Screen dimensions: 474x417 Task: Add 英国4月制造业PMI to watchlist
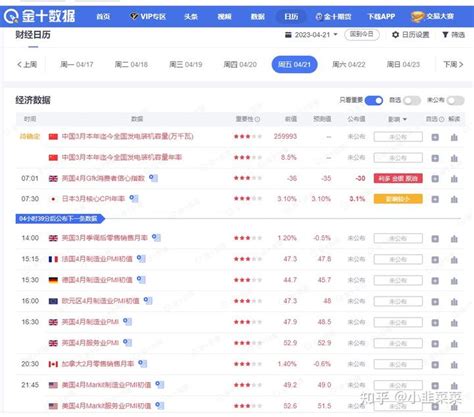pyautogui.click(x=435, y=323)
